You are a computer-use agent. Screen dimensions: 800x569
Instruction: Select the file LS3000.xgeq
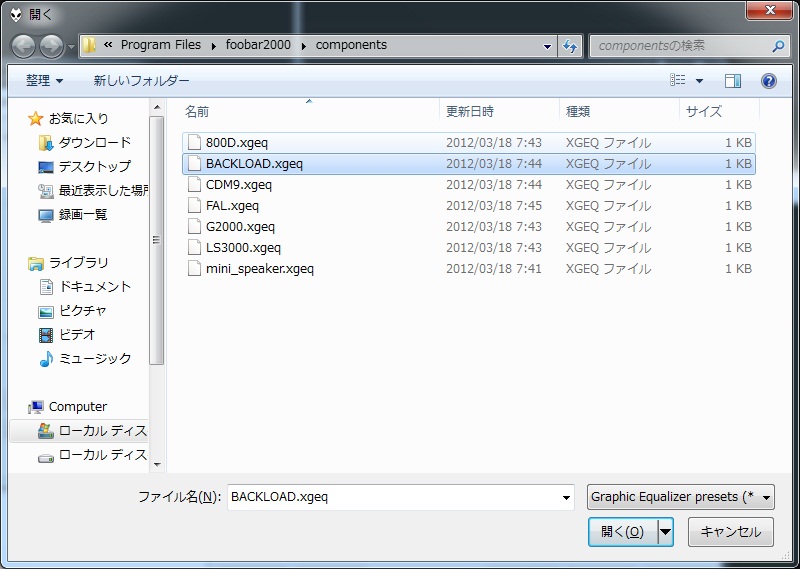(x=468, y=247)
